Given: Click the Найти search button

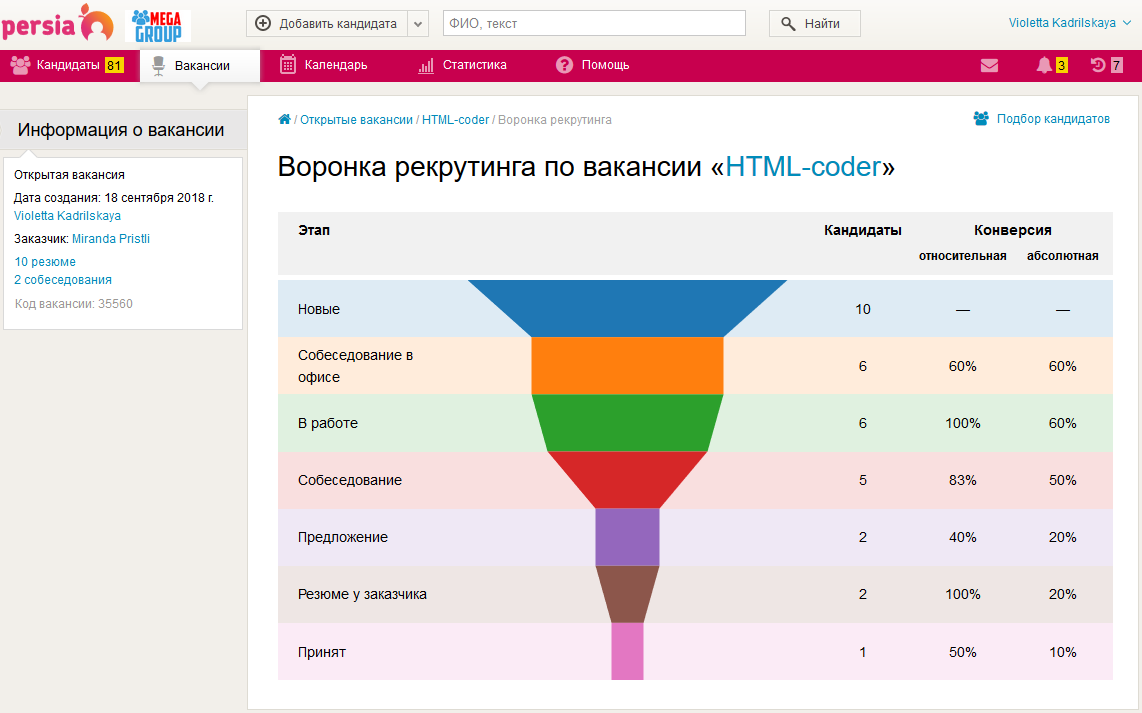Looking at the screenshot, I should [x=814, y=23].
